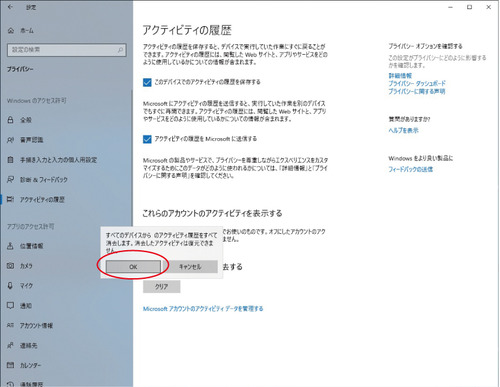Minimize the Settings window

click(451, 7)
